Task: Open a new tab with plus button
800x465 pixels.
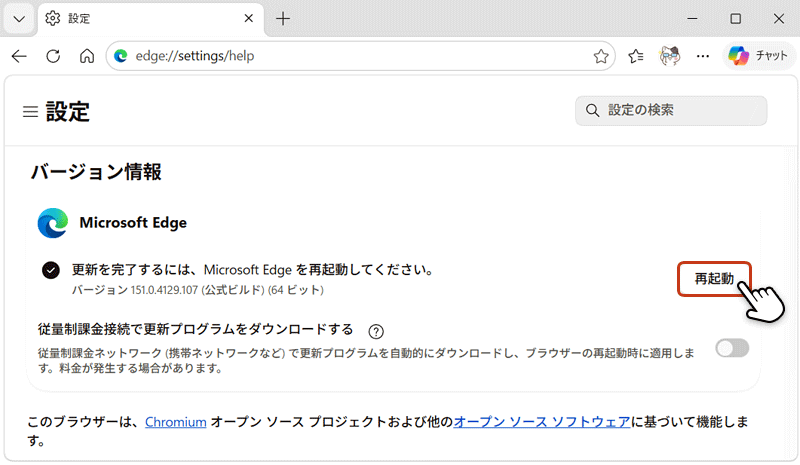Action: [283, 19]
